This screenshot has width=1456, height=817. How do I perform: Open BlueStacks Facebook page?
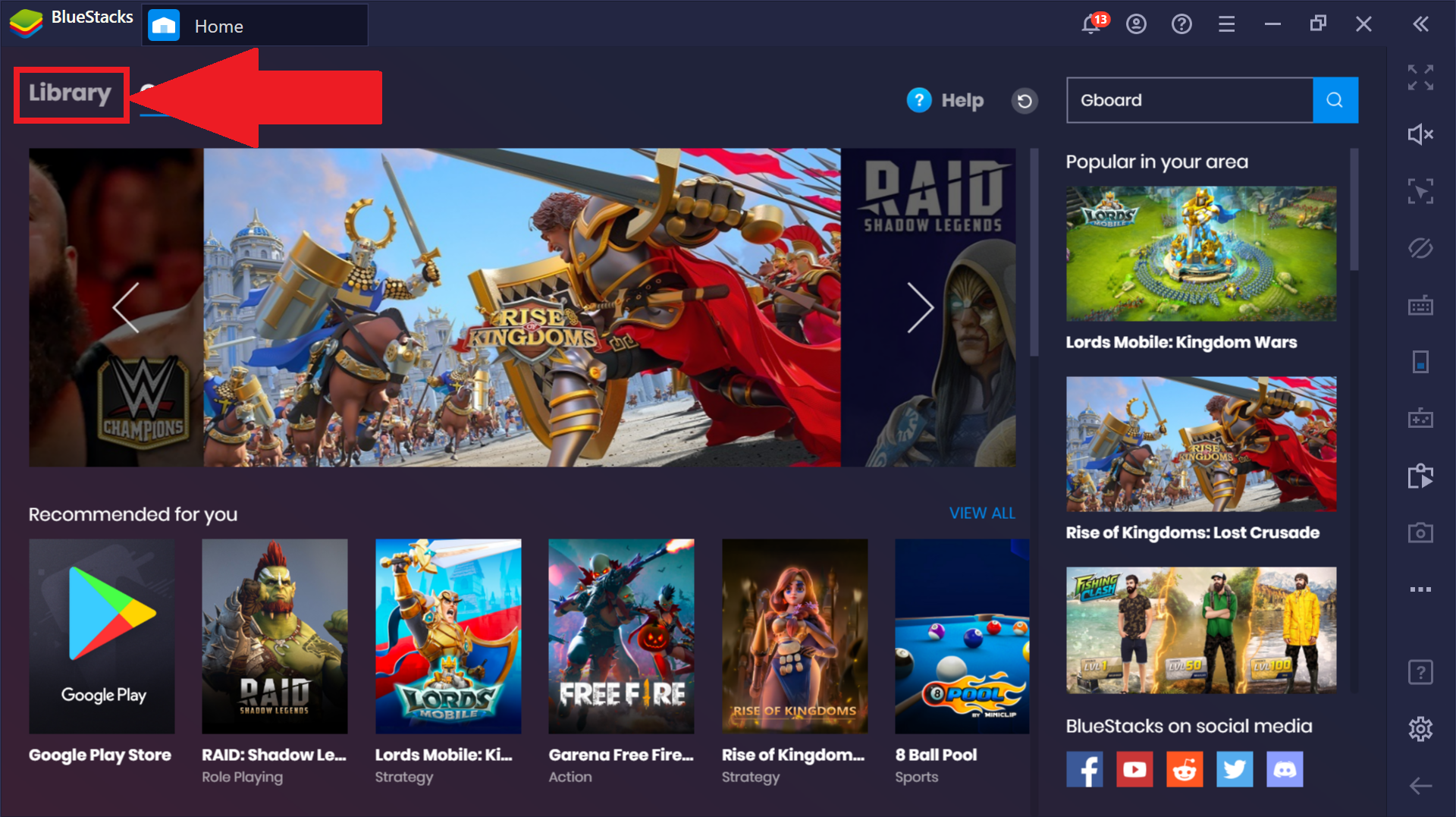(1084, 769)
